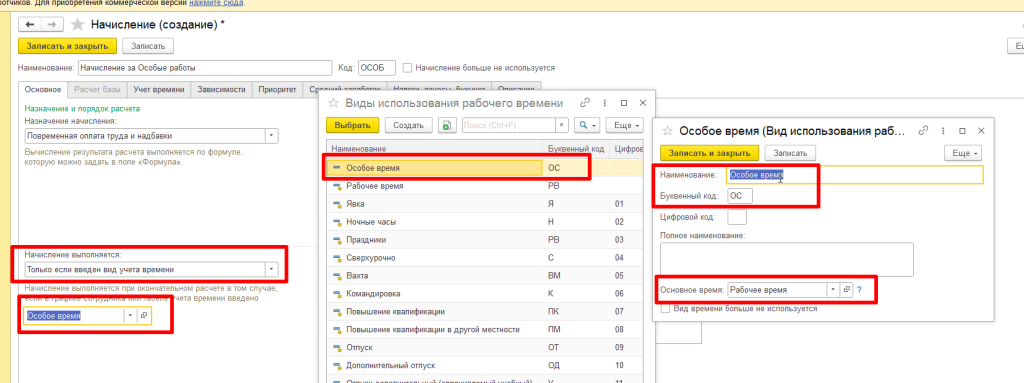Click Записать in Особое время window
This screenshot has height=383, width=1024.
pos(790,153)
